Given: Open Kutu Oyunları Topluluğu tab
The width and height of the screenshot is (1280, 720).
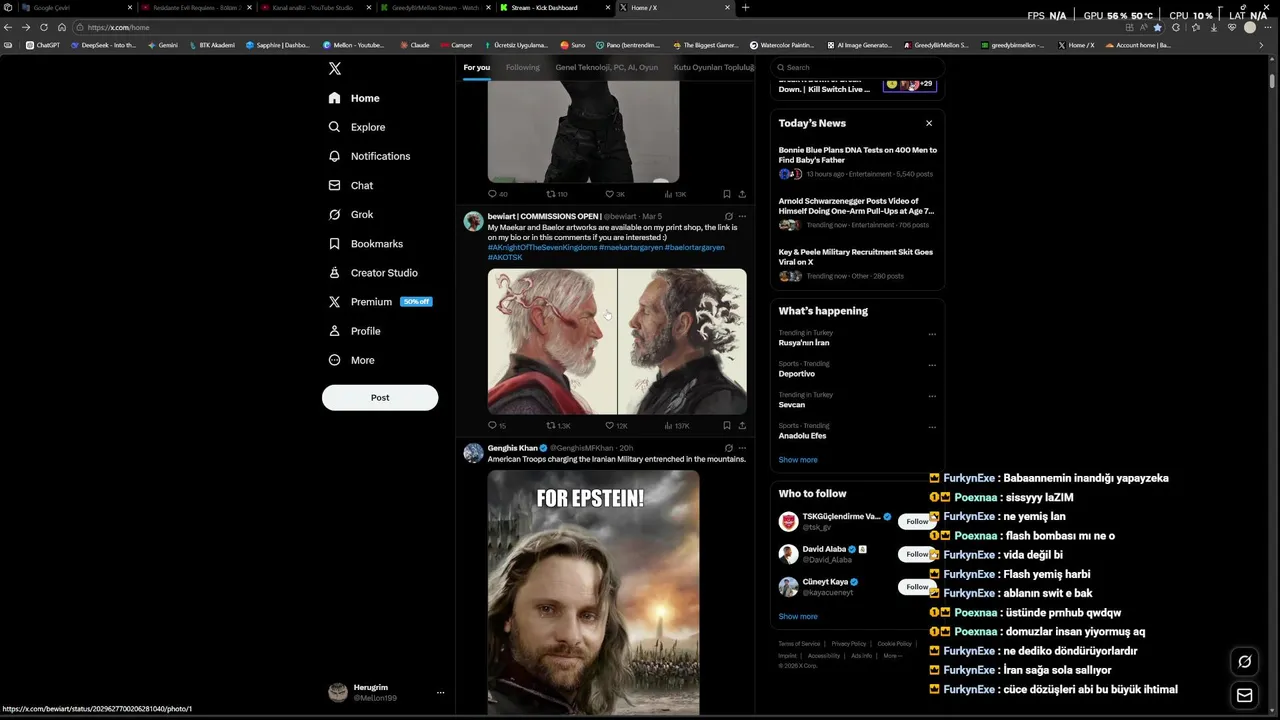Looking at the screenshot, I should pos(713,67).
